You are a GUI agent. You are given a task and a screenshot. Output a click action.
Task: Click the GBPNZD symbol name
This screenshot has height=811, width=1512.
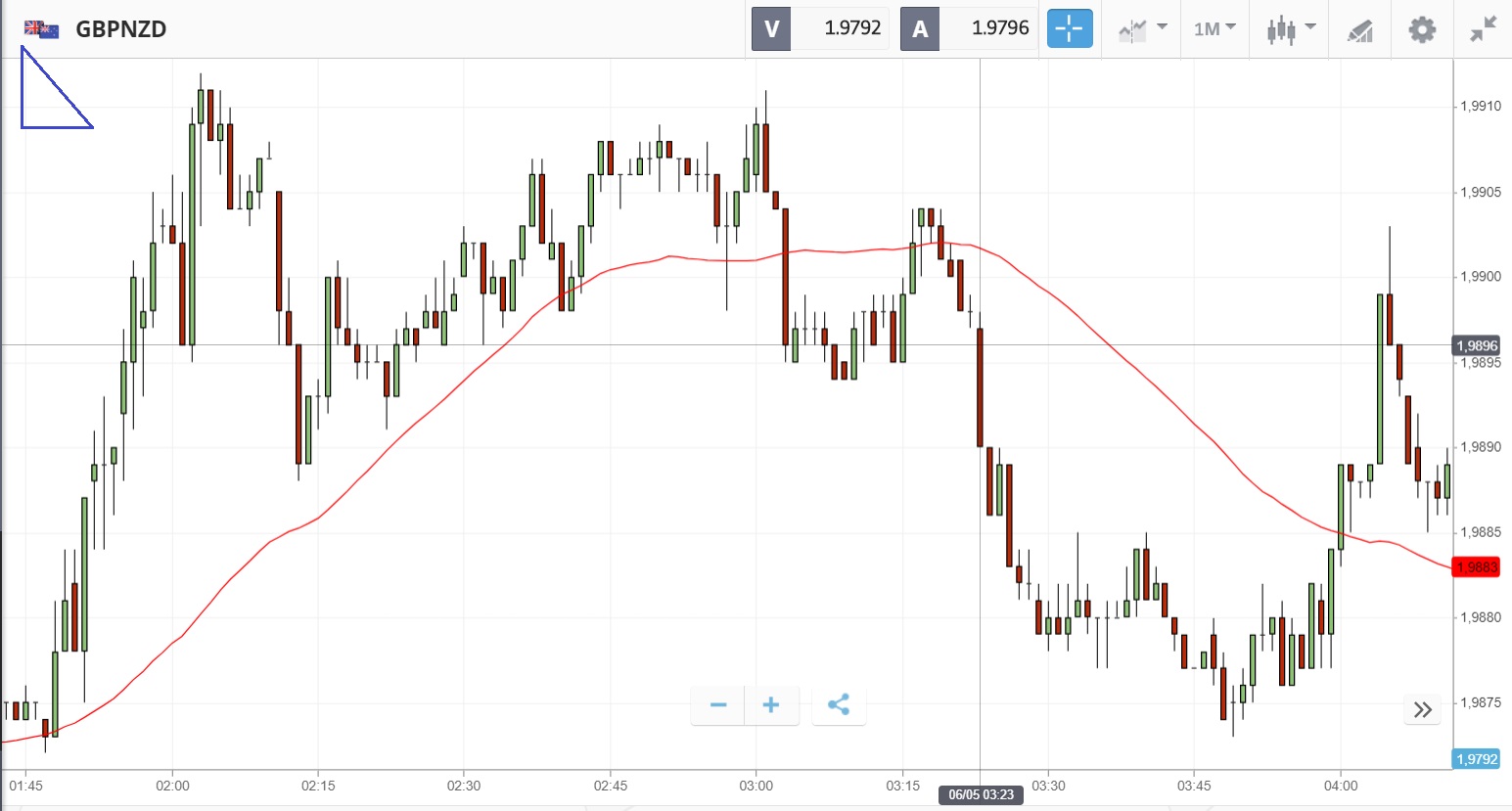tap(121, 29)
